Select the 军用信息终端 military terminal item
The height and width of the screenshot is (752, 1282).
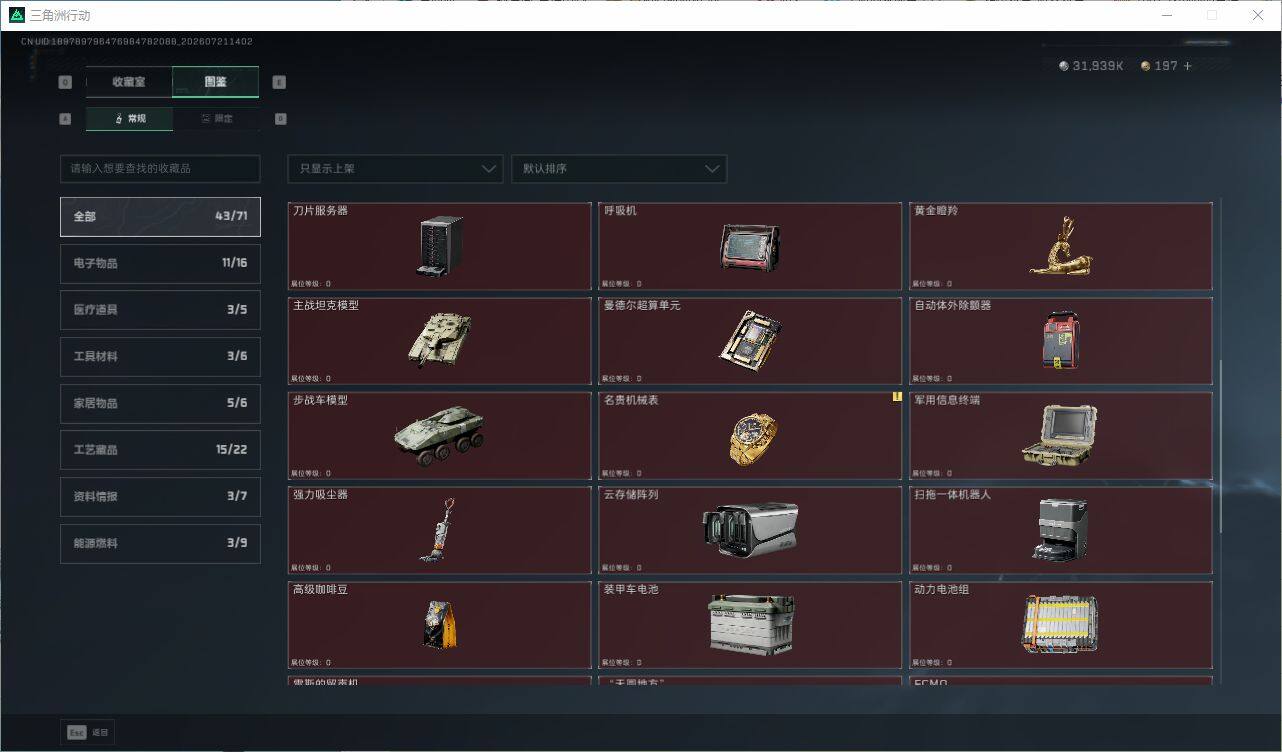[1061, 435]
